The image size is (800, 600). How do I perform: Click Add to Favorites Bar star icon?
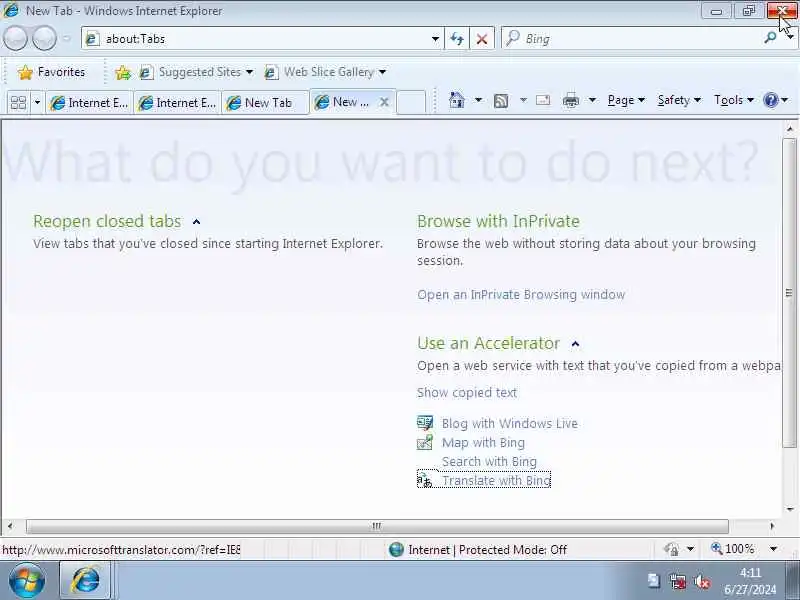tap(122, 72)
